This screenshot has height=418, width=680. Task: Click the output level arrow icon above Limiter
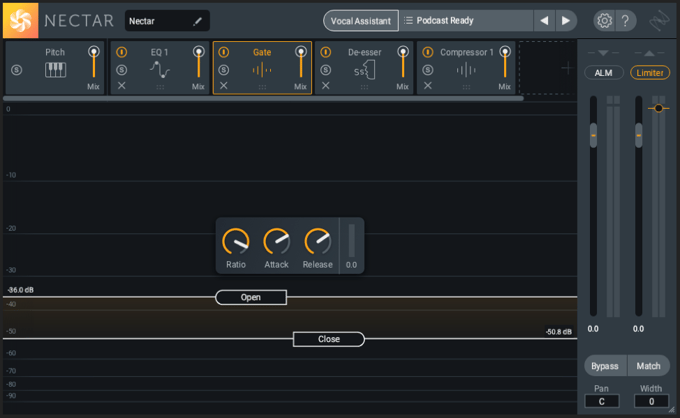pos(649,53)
